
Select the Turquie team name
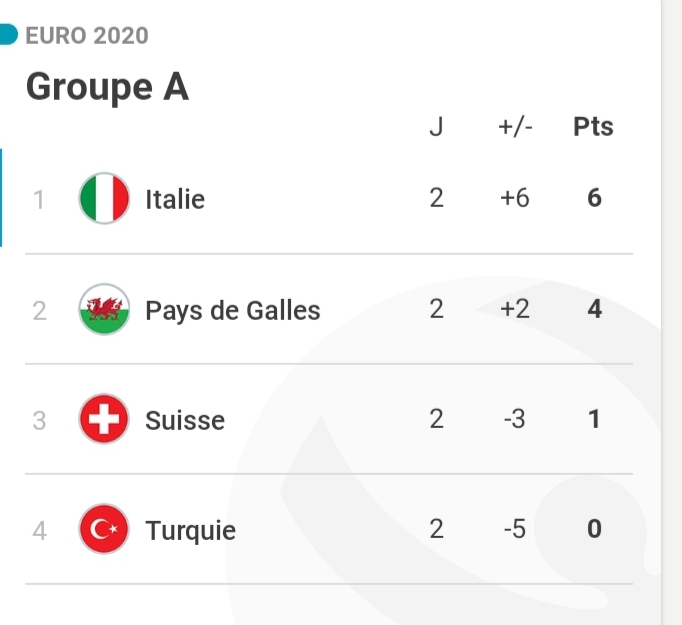(191, 530)
